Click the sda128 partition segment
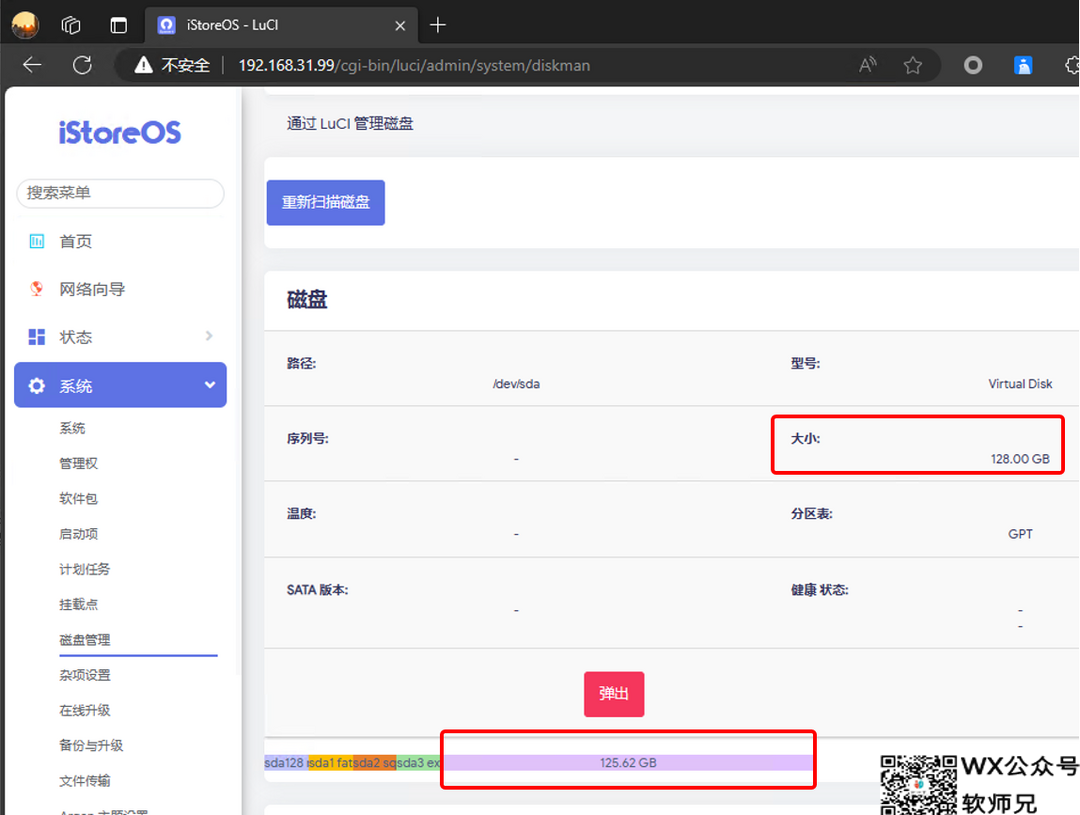The width and height of the screenshot is (1080, 815). 285,763
